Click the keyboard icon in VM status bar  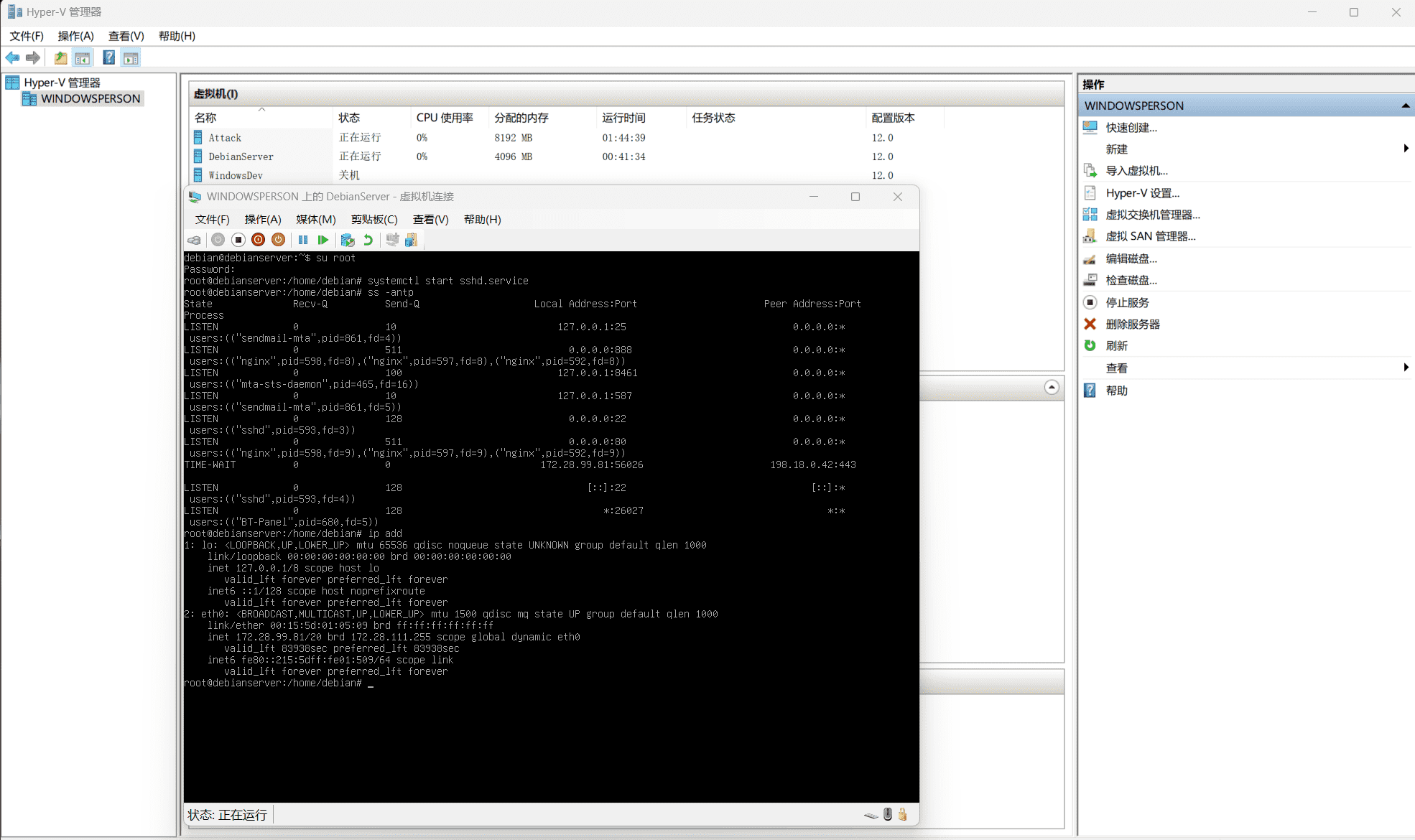pos(871,815)
